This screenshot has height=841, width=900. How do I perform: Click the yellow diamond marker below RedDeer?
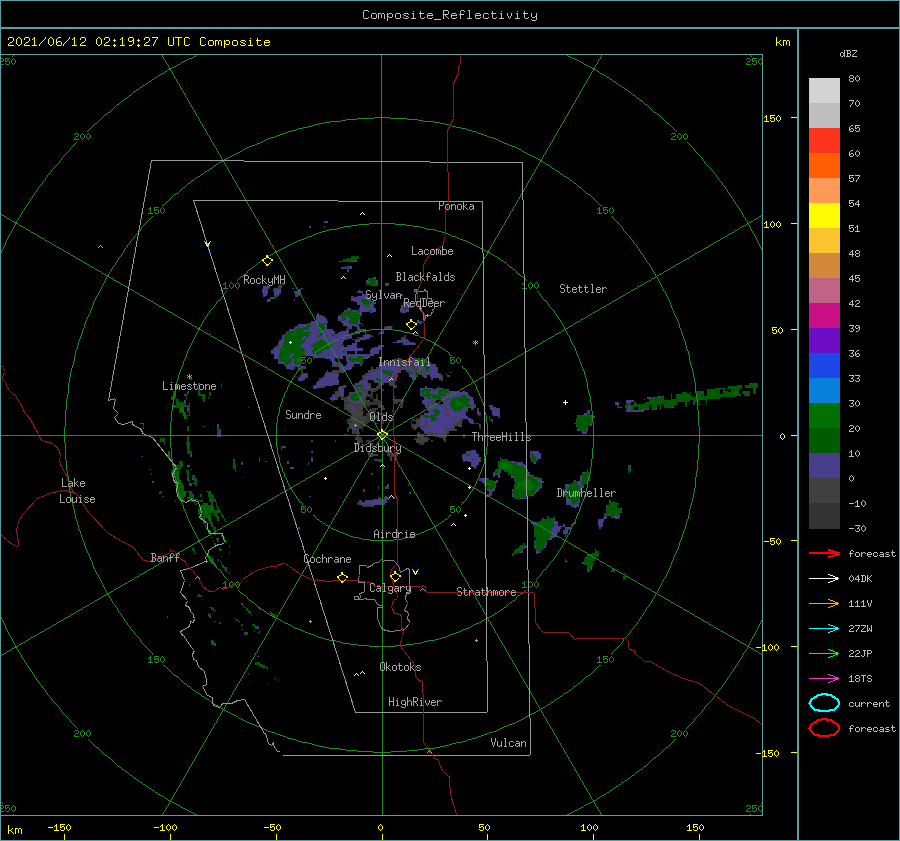coord(411,325)
